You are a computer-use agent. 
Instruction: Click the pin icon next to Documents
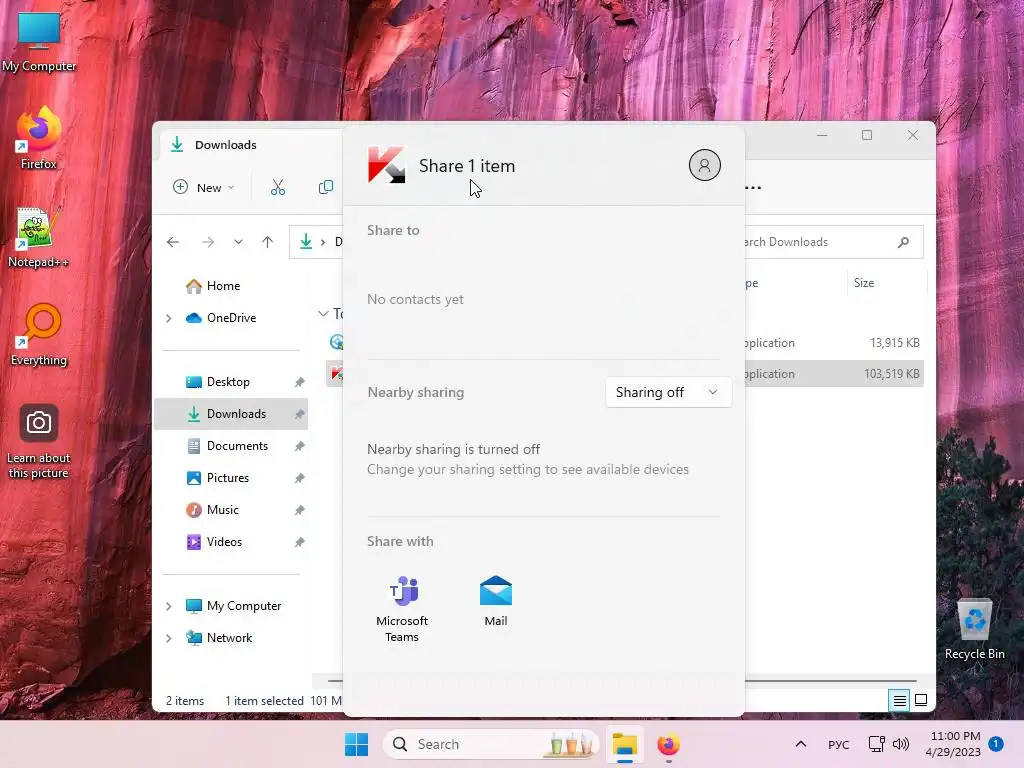[x=299, y=446]
